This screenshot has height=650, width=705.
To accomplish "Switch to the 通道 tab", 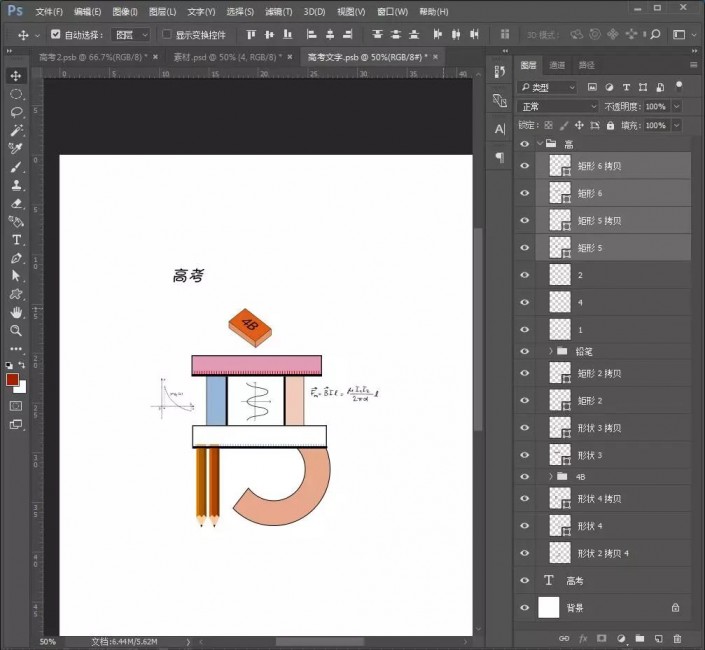I will click(x=557, y=65).
